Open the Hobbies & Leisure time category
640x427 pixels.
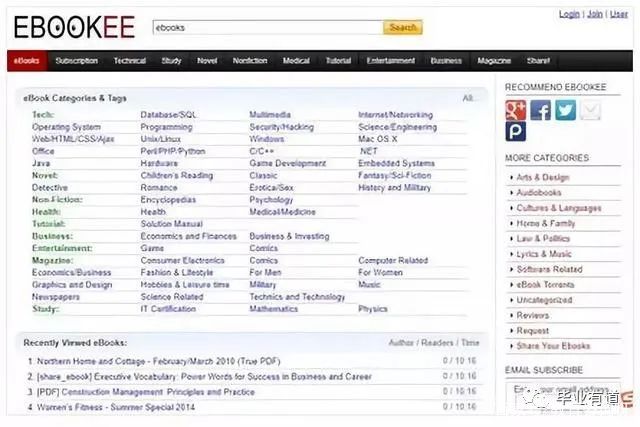(185, 285)
